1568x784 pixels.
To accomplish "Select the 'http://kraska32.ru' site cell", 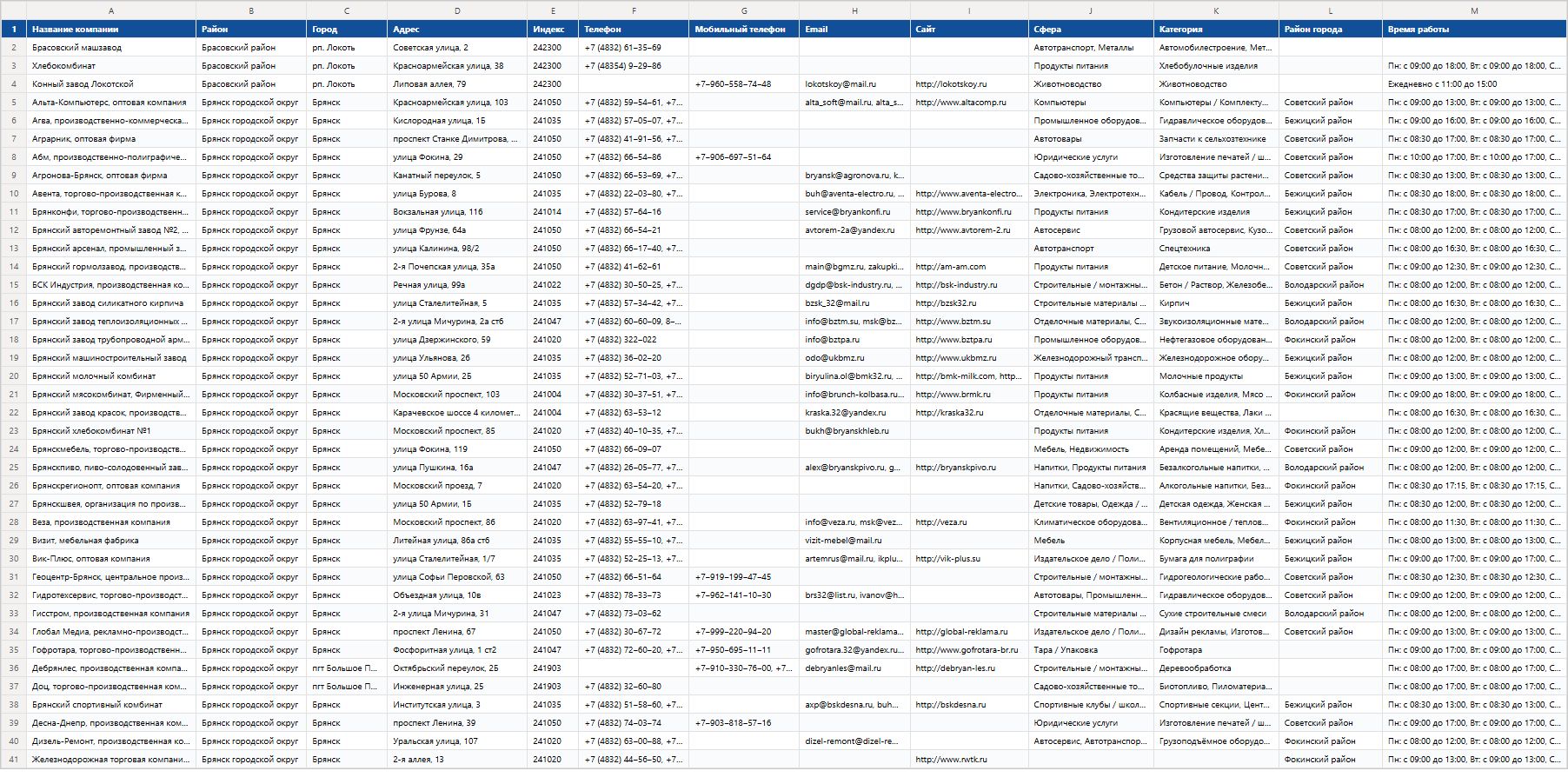I will point(969,413).
